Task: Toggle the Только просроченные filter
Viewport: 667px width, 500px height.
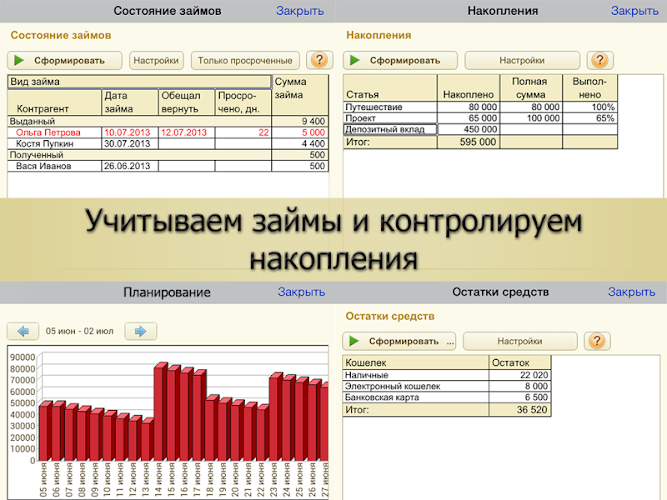Action: 246,60
